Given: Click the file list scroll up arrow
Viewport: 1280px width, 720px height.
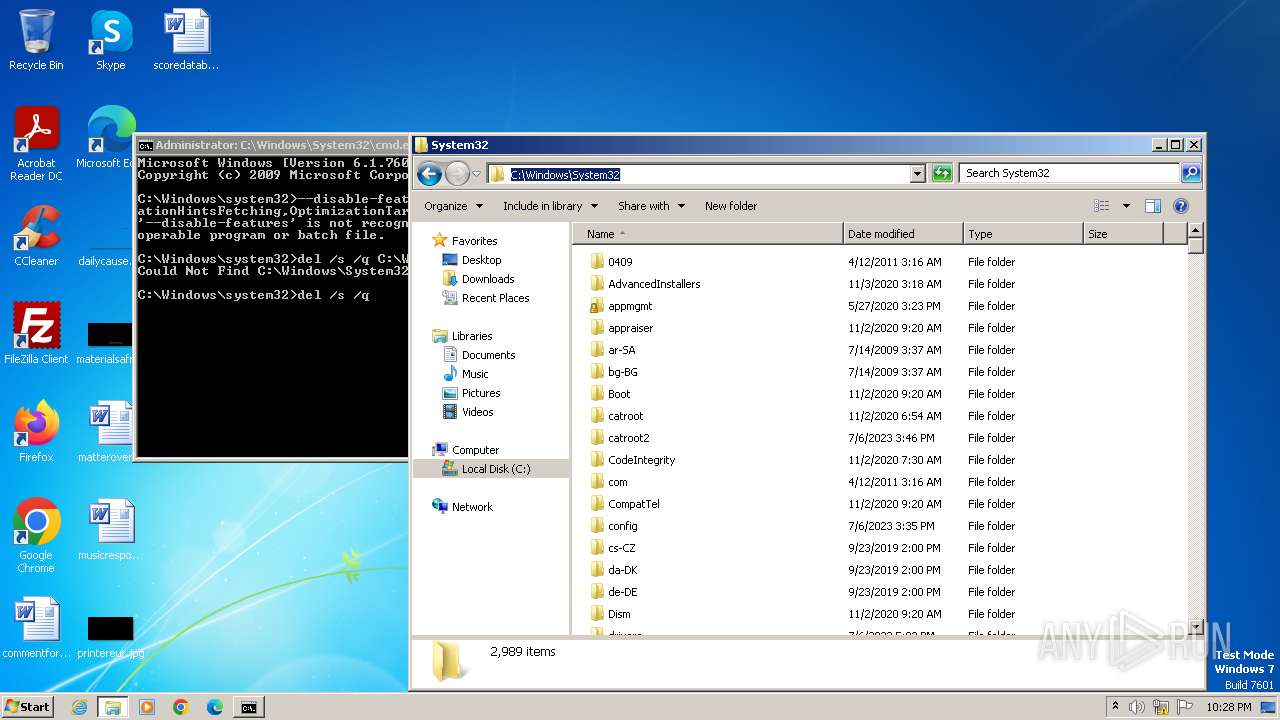Looking at the screenshot, I should click(1195, 231).
